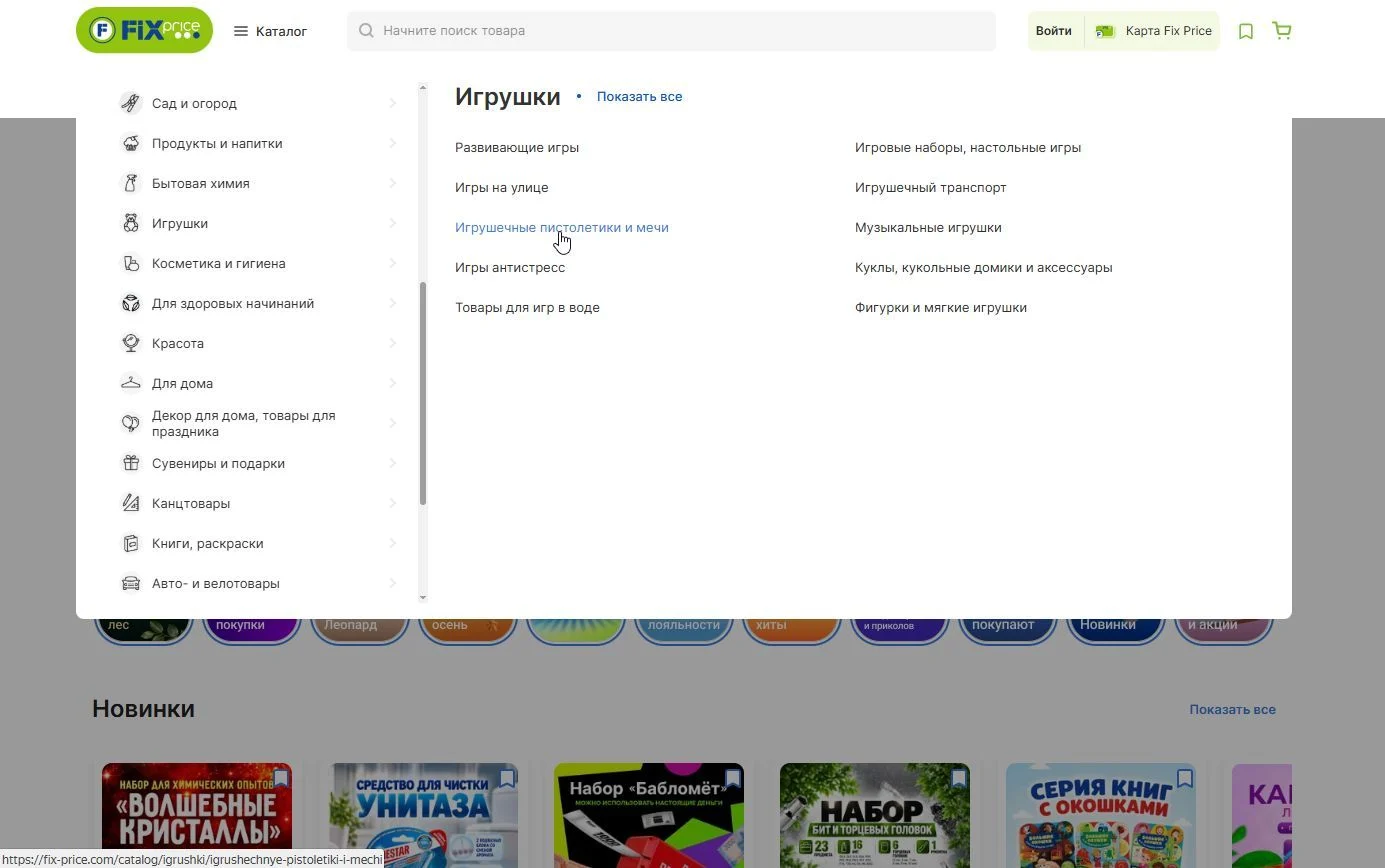This screenshot has width=1385, height=868.
Task: Expand the Книги, раскраски chevron
Action: point(392,543)
